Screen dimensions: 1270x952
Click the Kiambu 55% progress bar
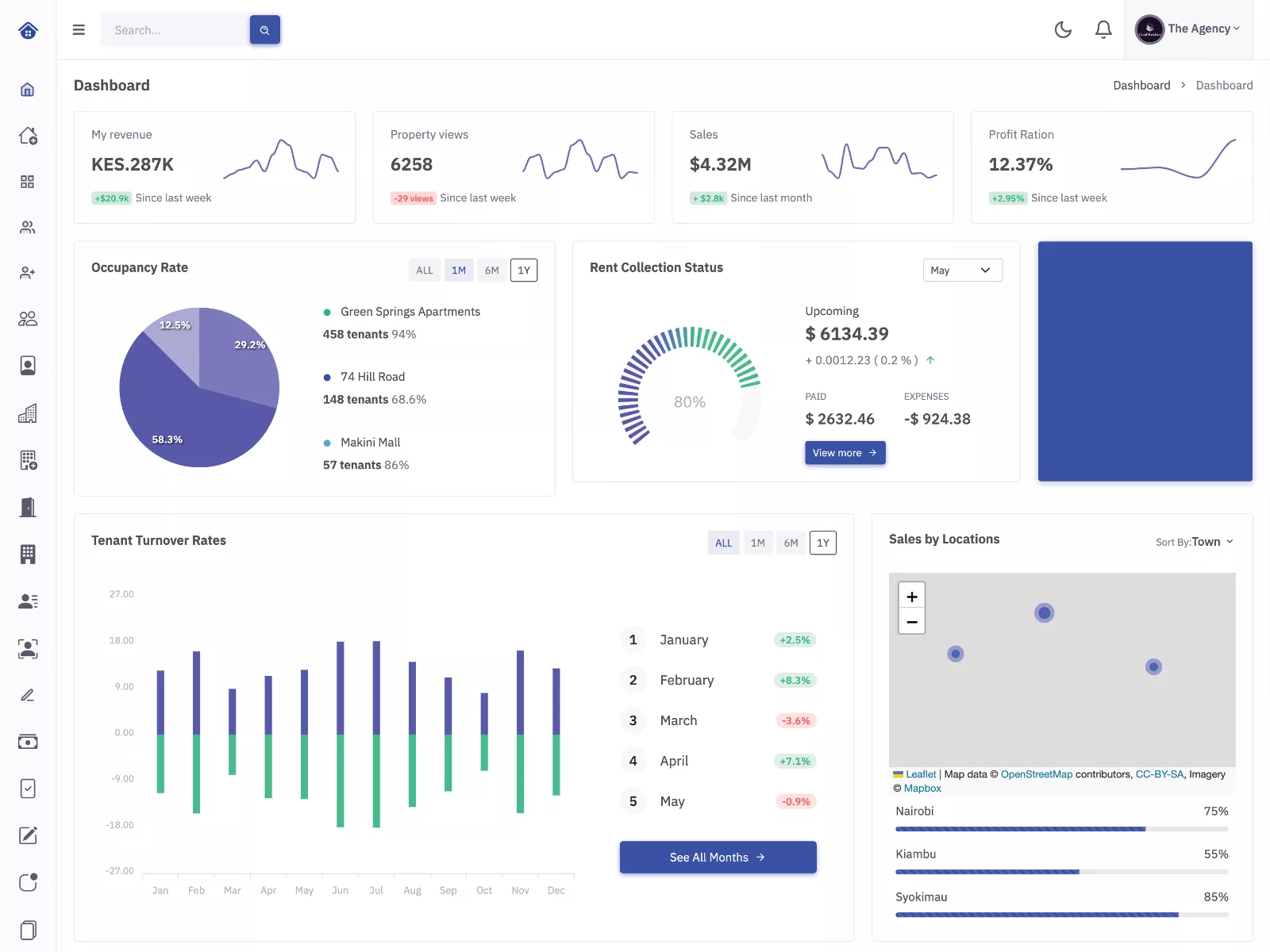point(1062,872)
